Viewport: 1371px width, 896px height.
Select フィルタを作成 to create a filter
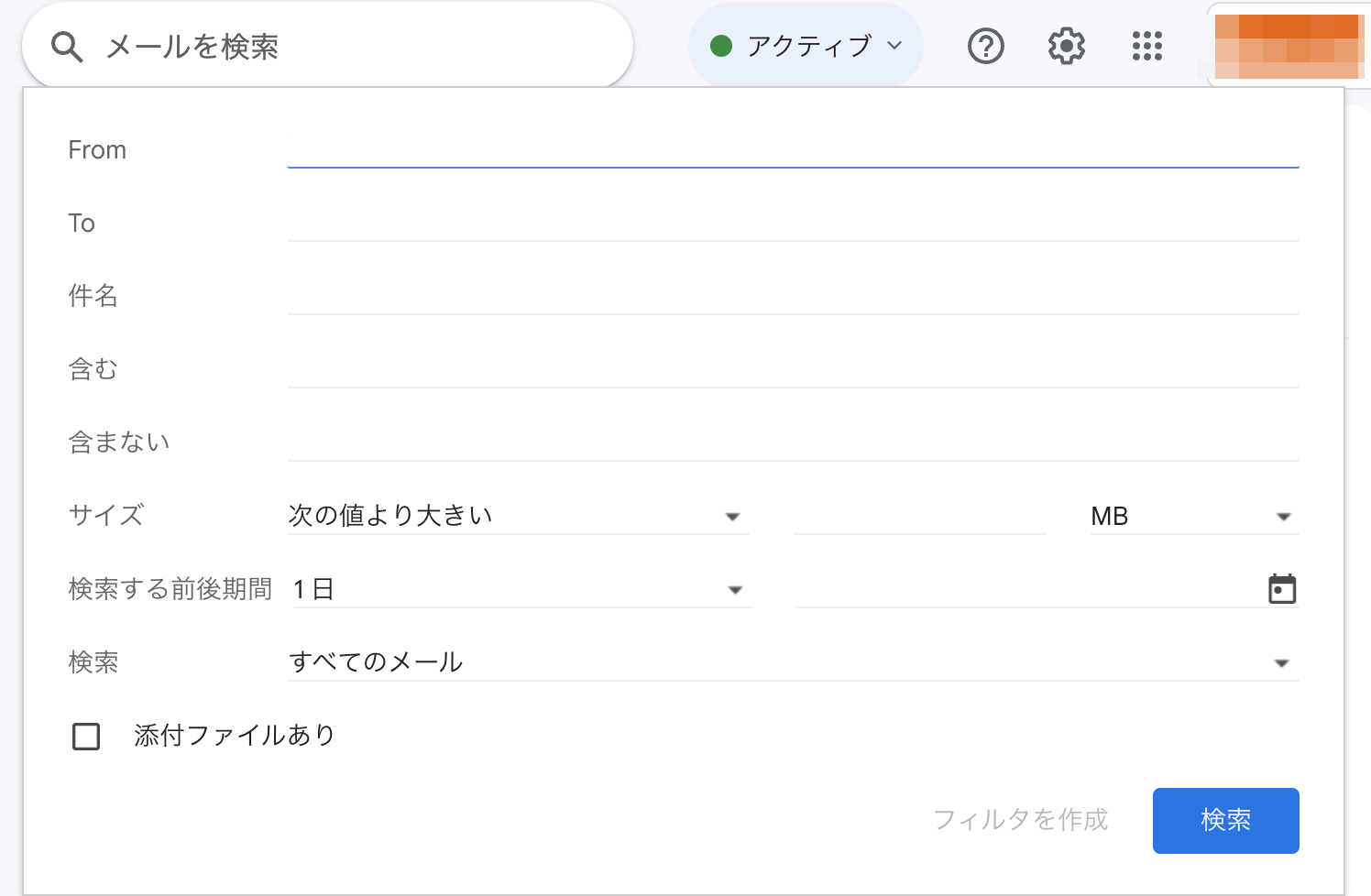click(x=1021, y=821)
